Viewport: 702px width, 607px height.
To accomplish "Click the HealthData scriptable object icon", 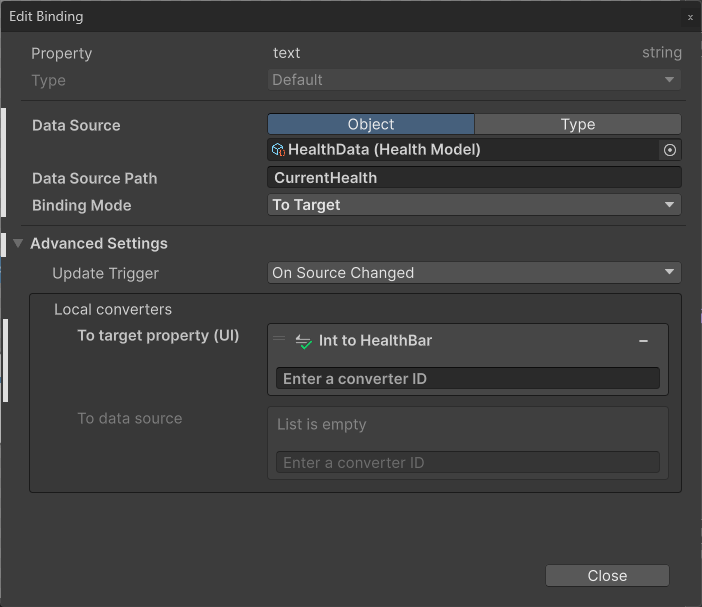I will pyautogui.click(x=278, y=150).
